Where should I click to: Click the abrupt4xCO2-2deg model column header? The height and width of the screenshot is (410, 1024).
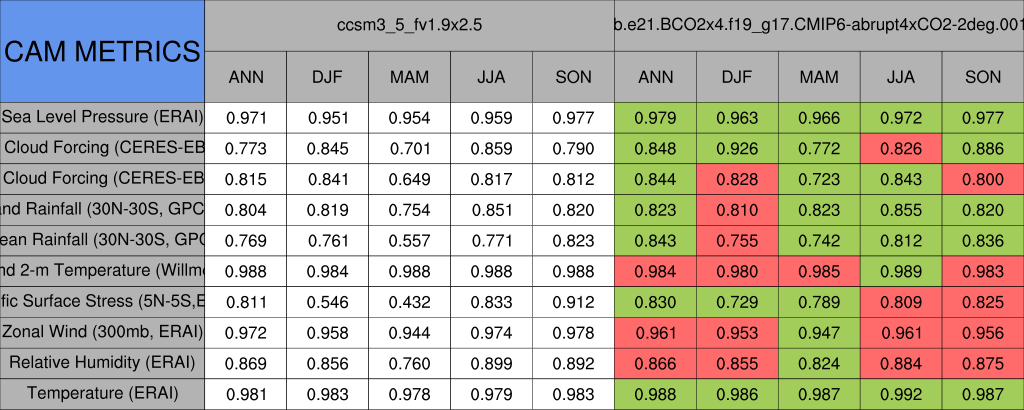819,25
